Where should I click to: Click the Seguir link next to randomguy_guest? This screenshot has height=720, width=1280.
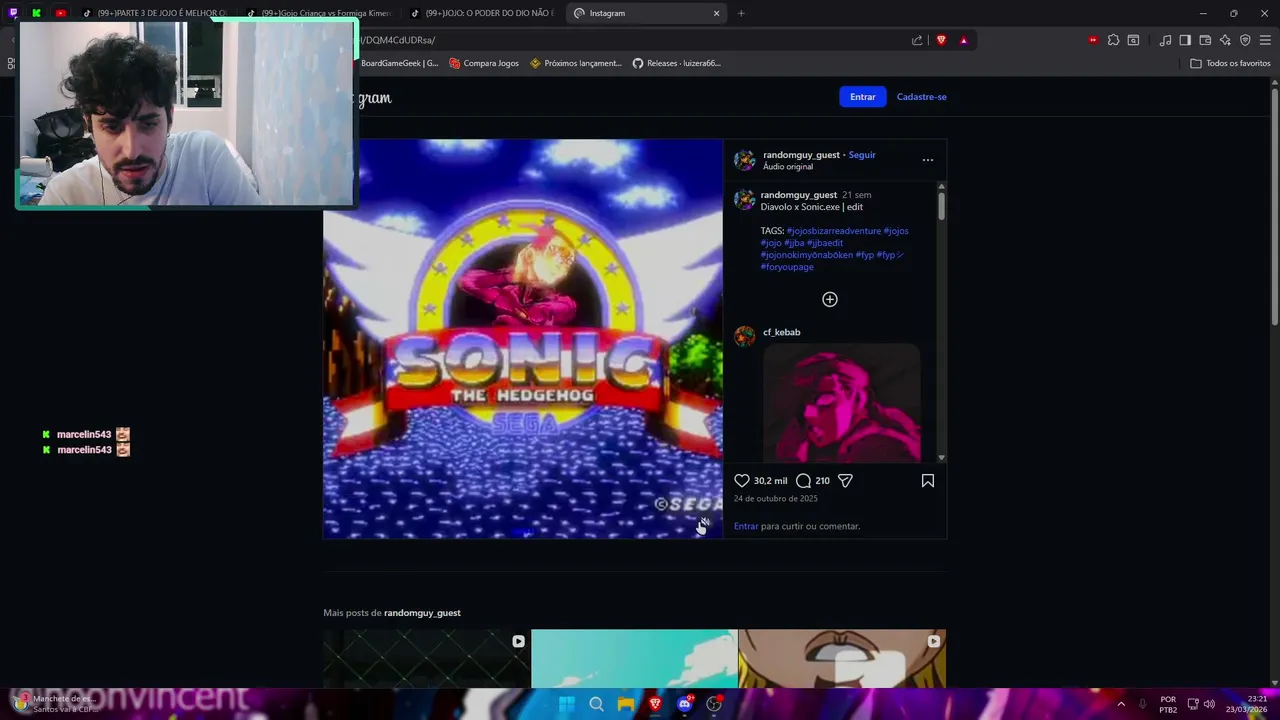pos(862,155)
